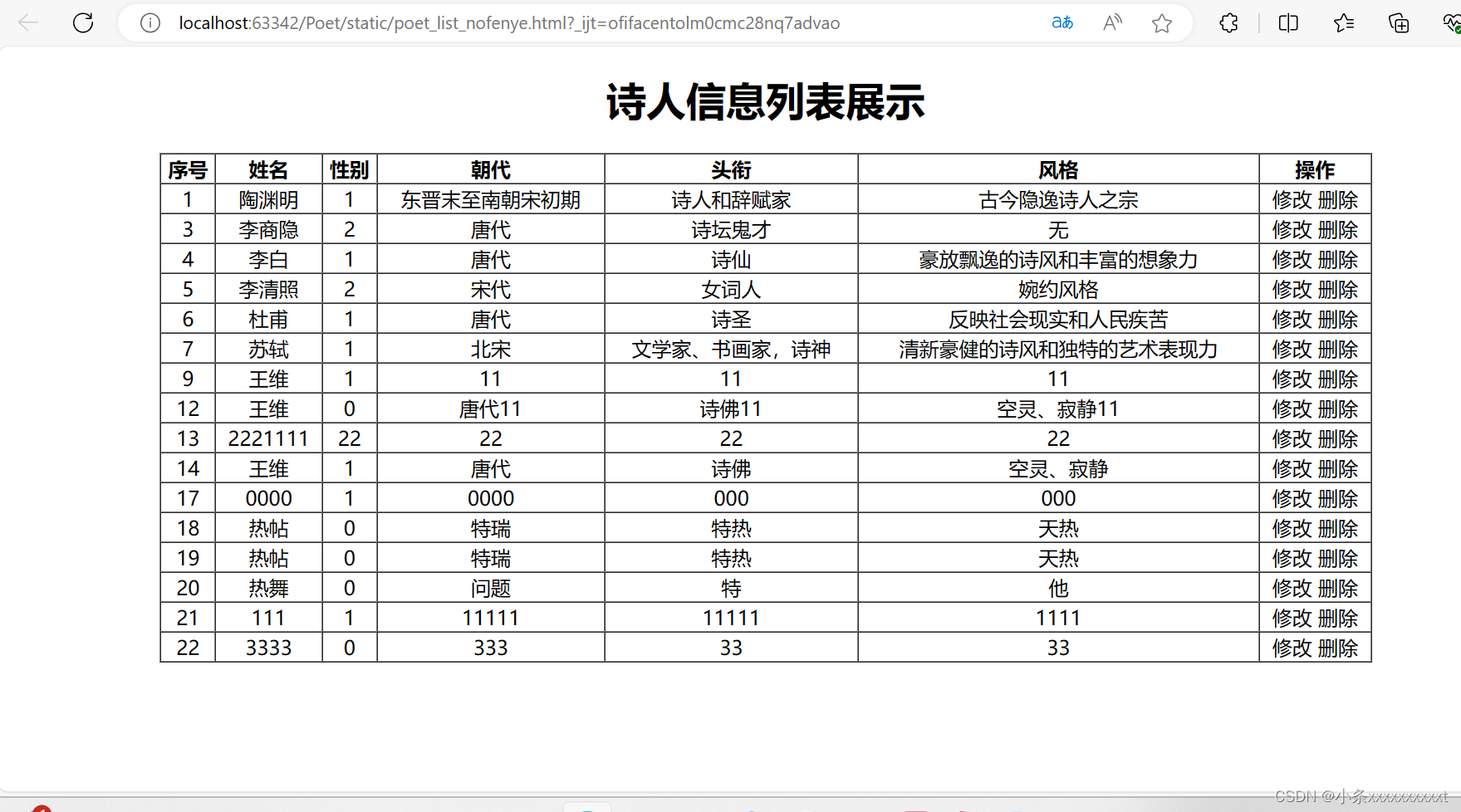
Task: Select the cell 清新豪健的诗风和独特的艺术表现力
Action: (1058, 350)
